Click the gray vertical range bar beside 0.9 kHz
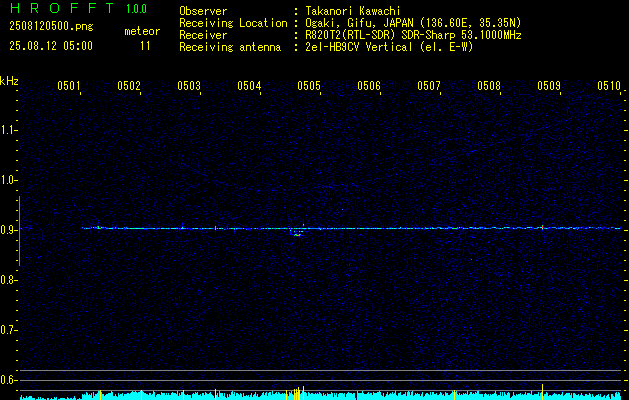The image size is (629, 400). [19, 231]
